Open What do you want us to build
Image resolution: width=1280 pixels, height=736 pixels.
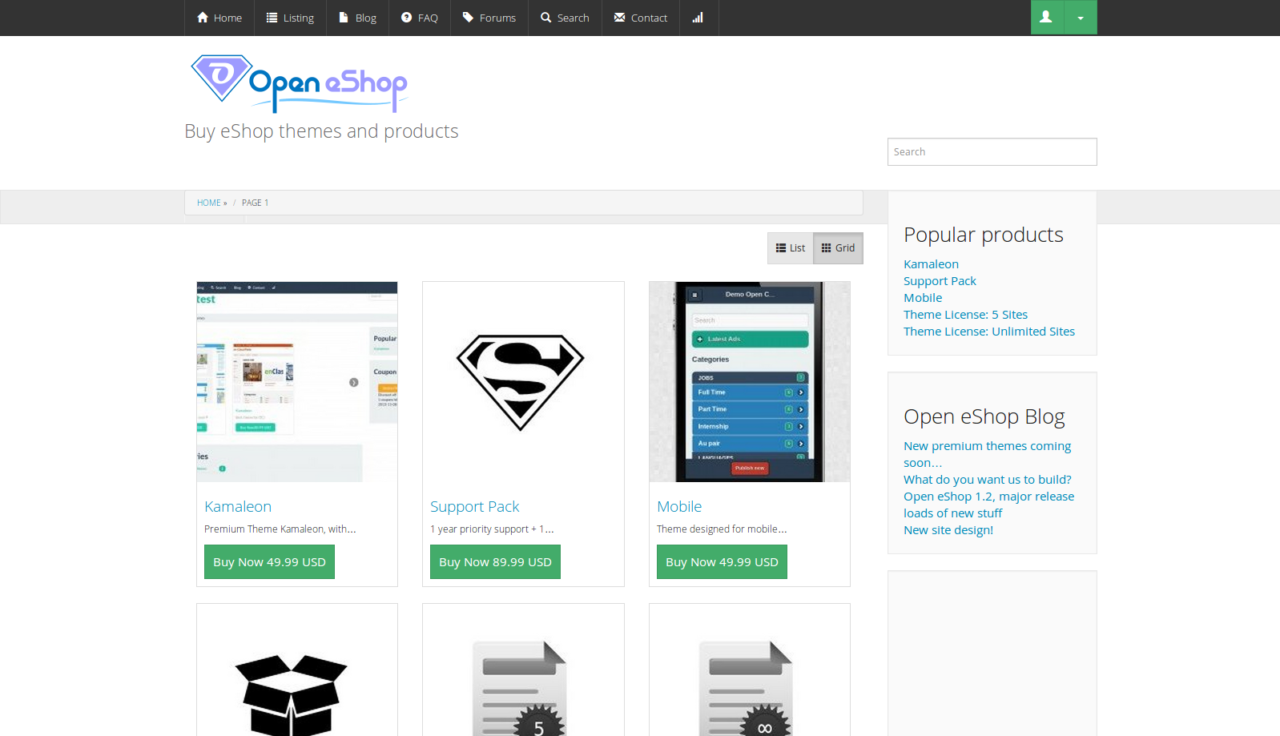[x=988, y=479]
